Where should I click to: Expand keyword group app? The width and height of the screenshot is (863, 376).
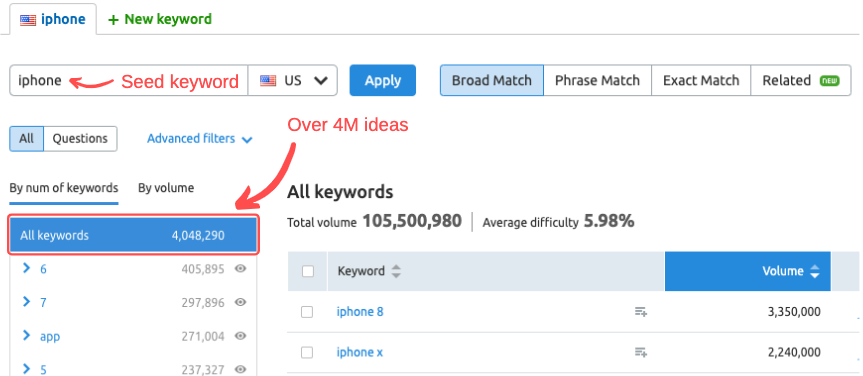click(x=26, y=335)
